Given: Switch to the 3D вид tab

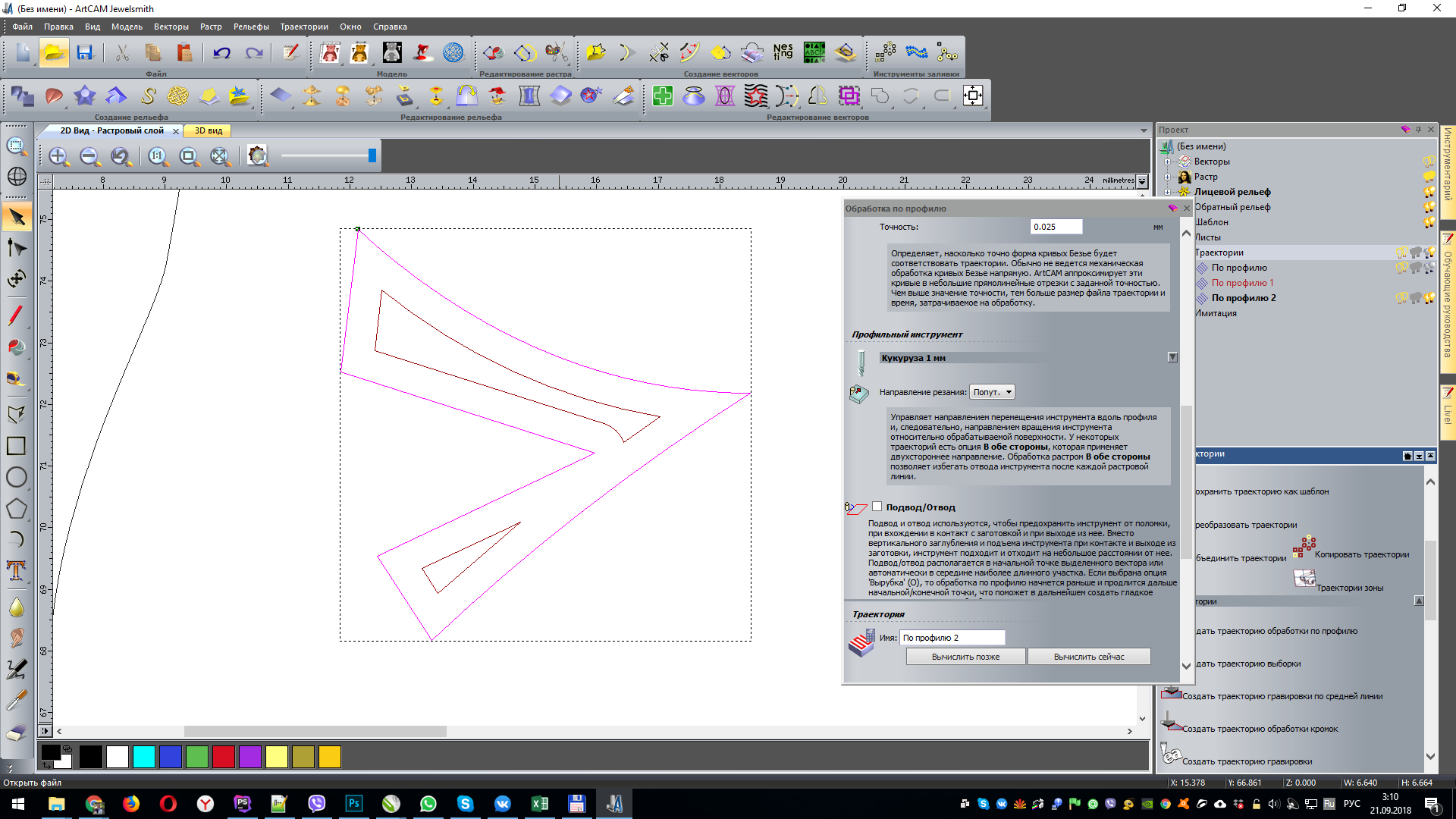Looking at the screenshot, I should coord(209,130).
